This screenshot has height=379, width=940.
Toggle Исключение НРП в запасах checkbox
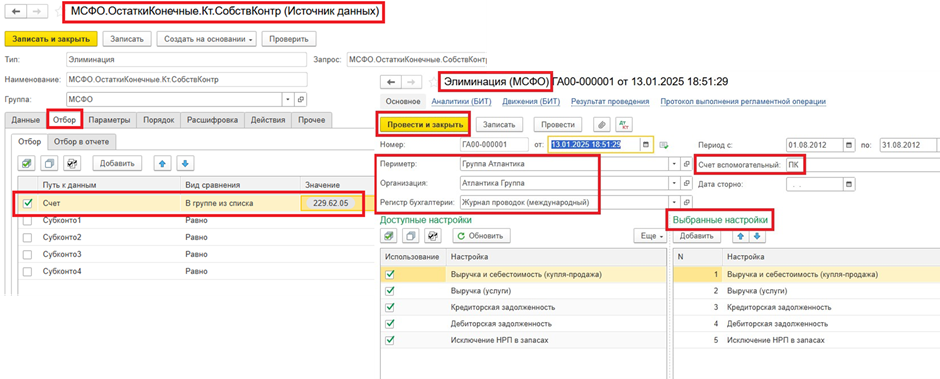[x=391, y=340]
